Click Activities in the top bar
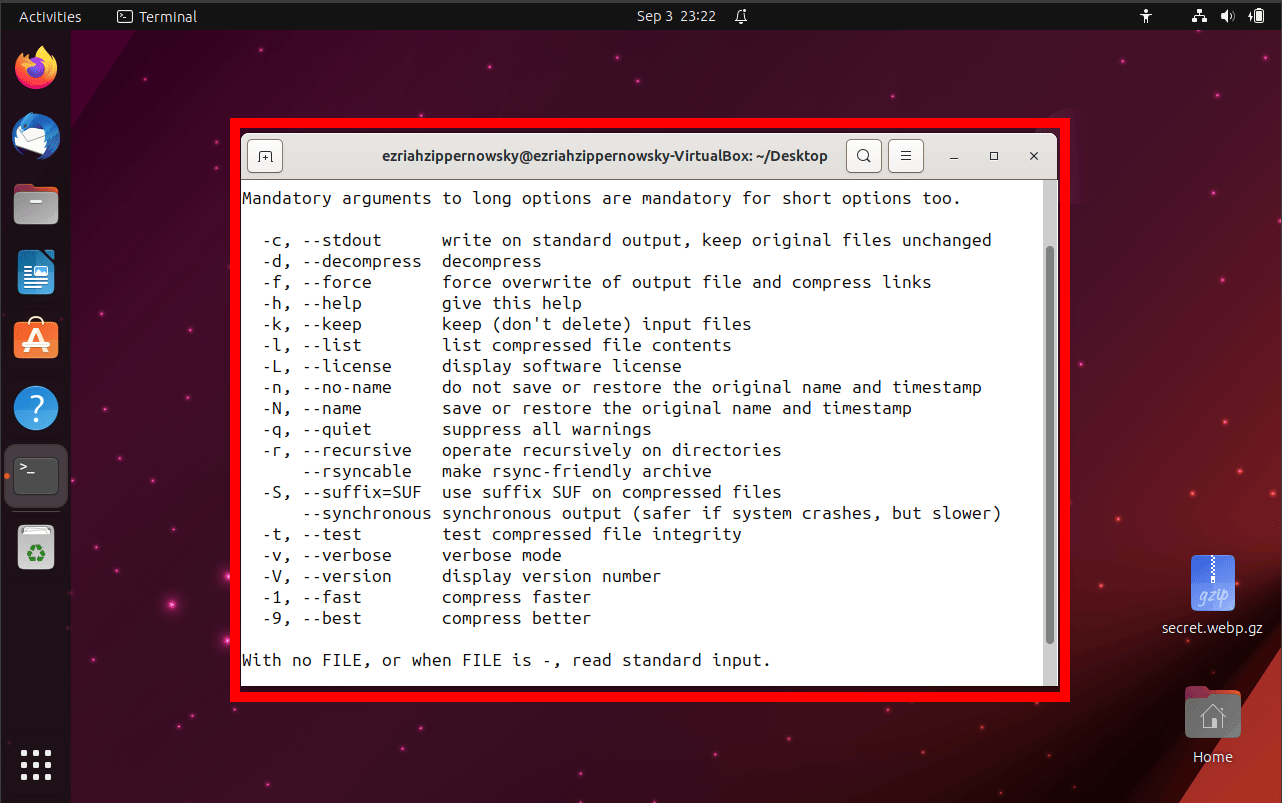This screenshot has height=803, width=1282. pyautogui.click(x=49, y=15)
